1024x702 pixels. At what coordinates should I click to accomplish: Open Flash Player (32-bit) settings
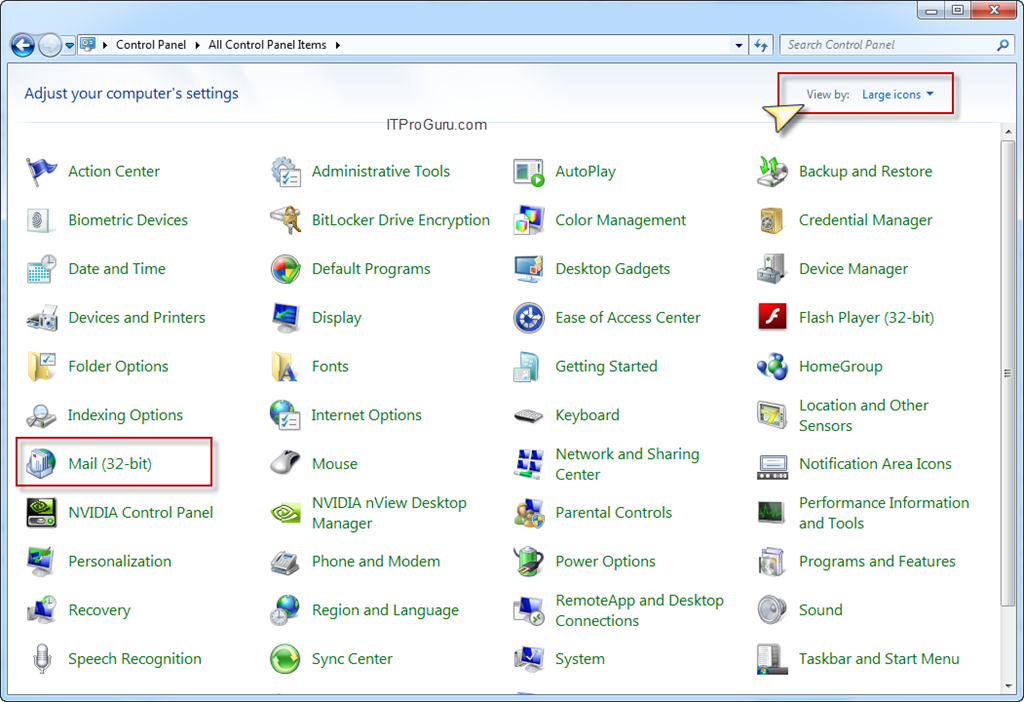[x=865, y=317]
